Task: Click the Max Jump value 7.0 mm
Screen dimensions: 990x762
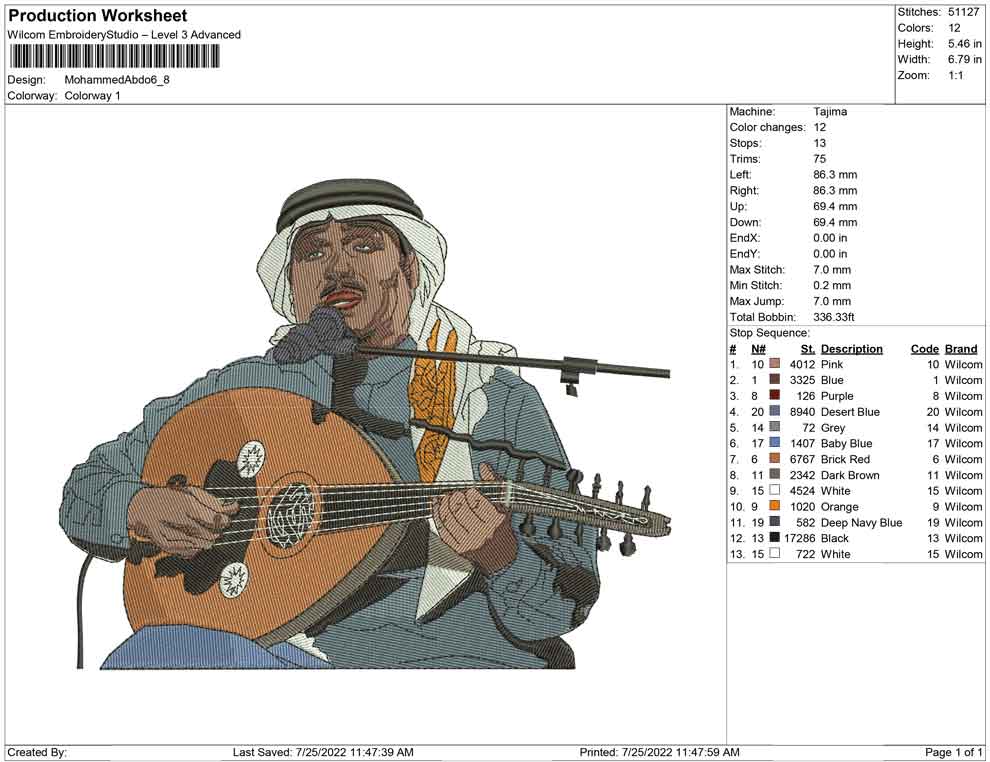Action: point(832,301)
